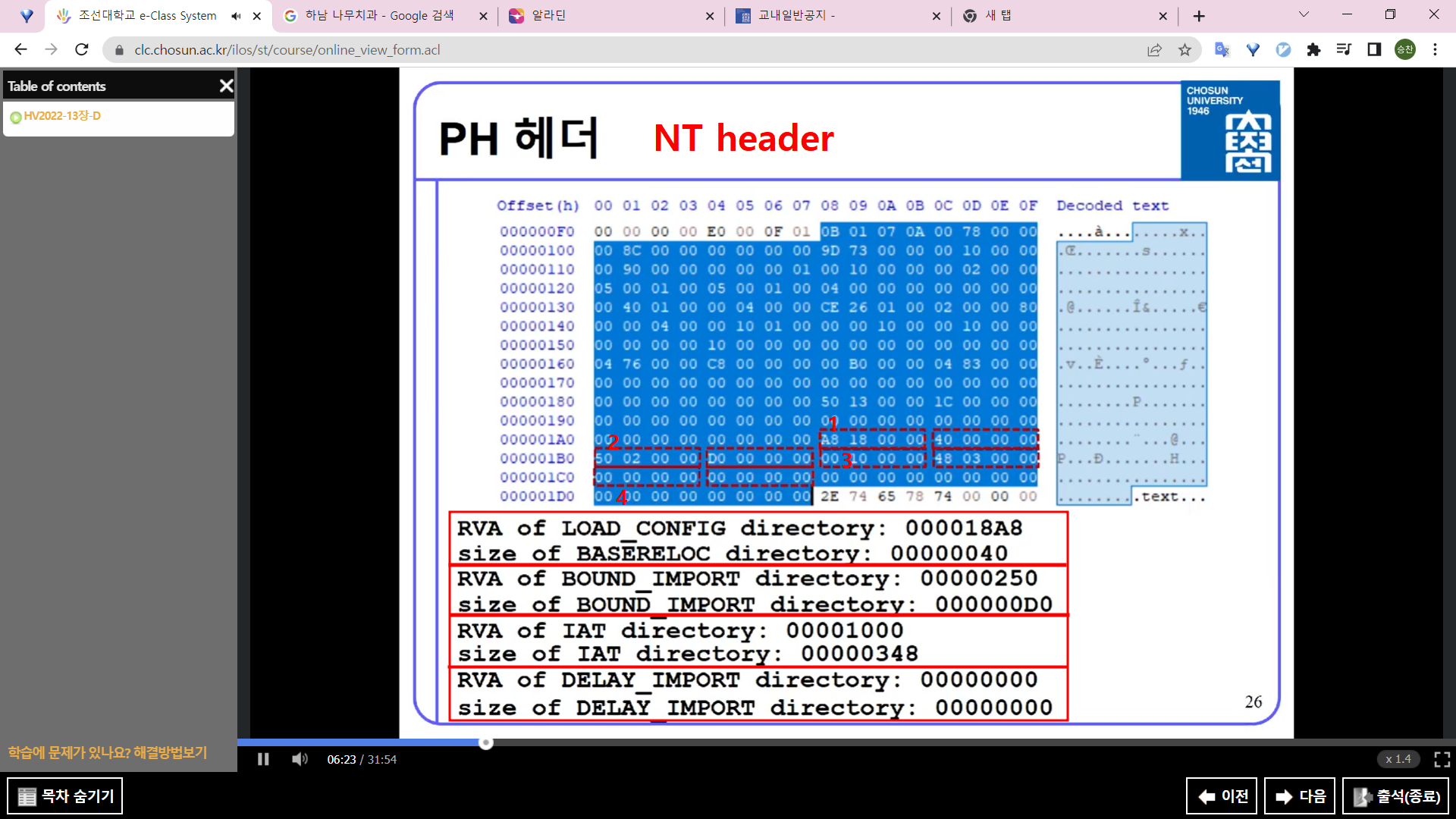Open the tab search dropdown arrow
This screenshot has height=819, width=1456.
[1304, 14]
